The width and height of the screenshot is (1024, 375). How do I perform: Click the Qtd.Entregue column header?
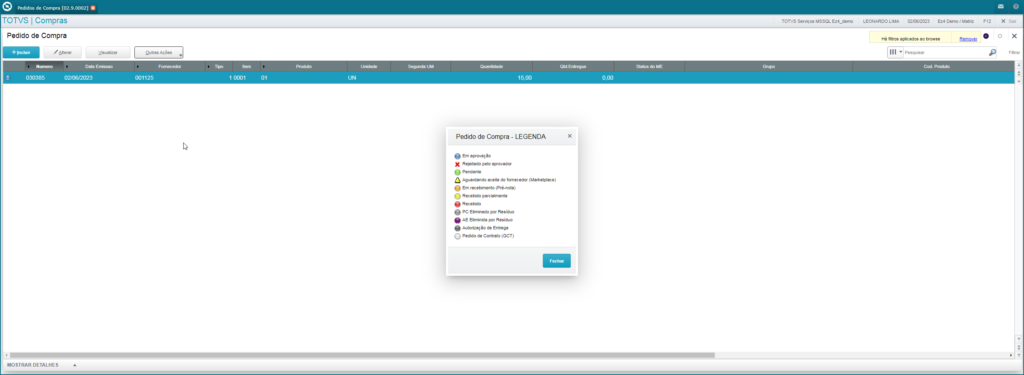point(573,67)
